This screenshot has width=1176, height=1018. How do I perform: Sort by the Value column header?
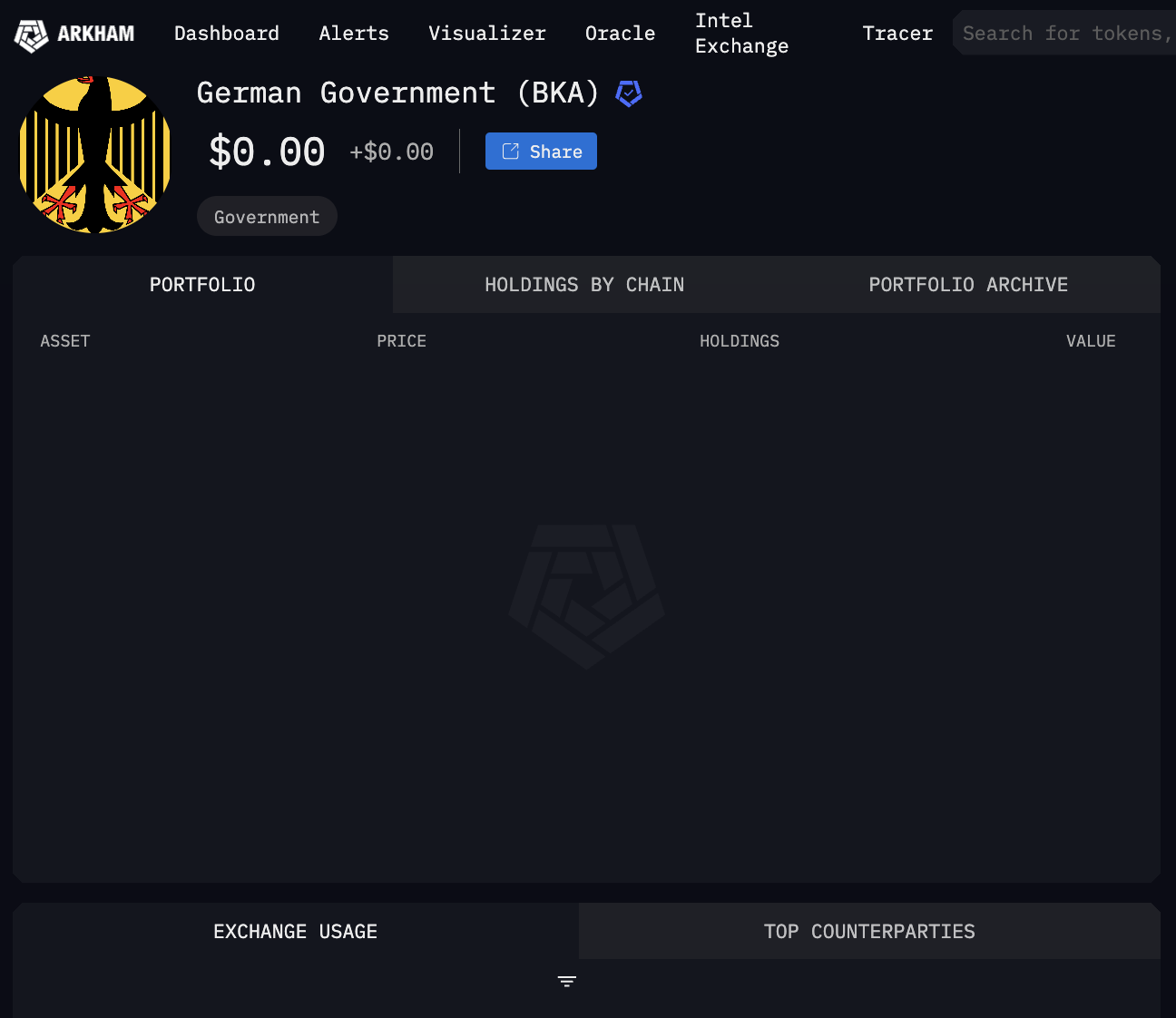[1091, 341]
